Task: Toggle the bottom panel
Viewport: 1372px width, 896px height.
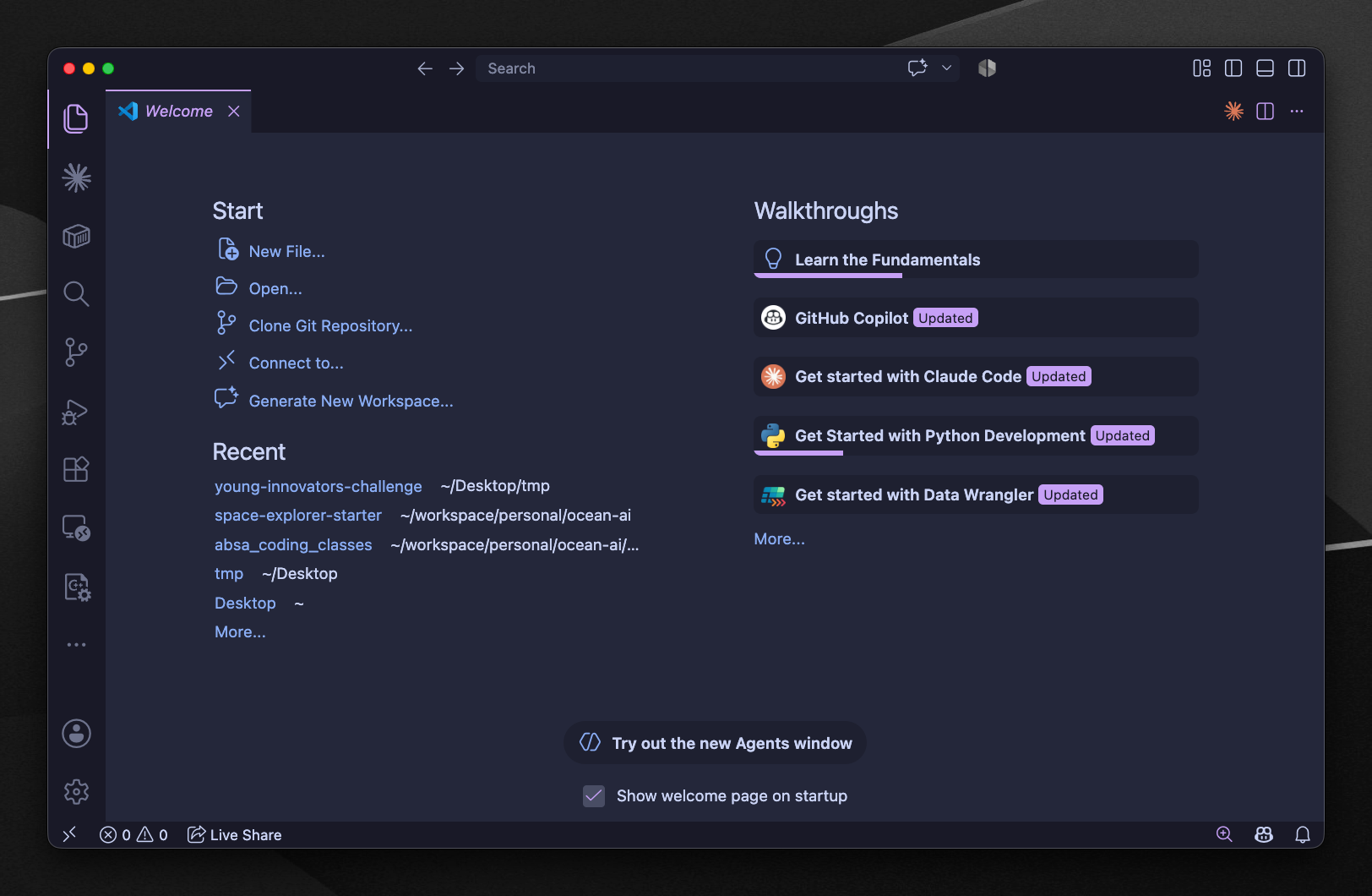Action: click(1265, 68)
